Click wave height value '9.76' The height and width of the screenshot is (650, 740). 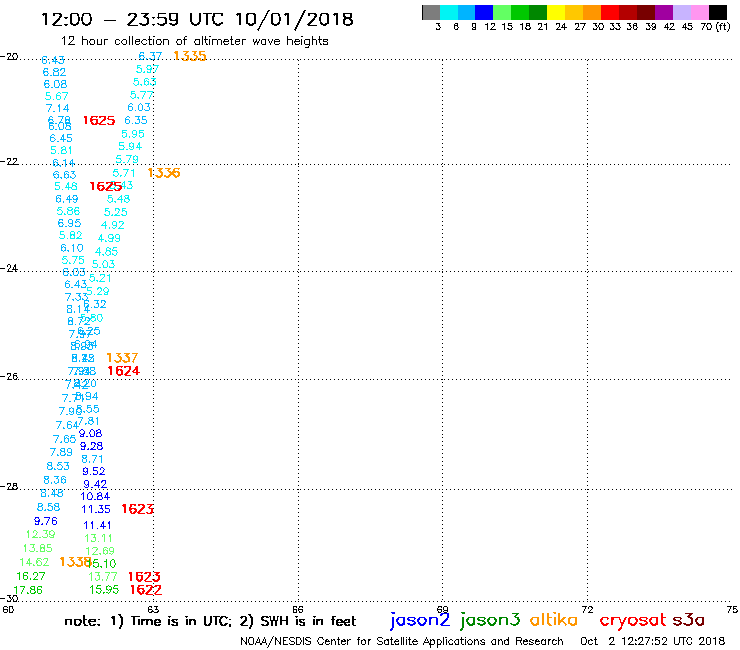tap(45, 522)
